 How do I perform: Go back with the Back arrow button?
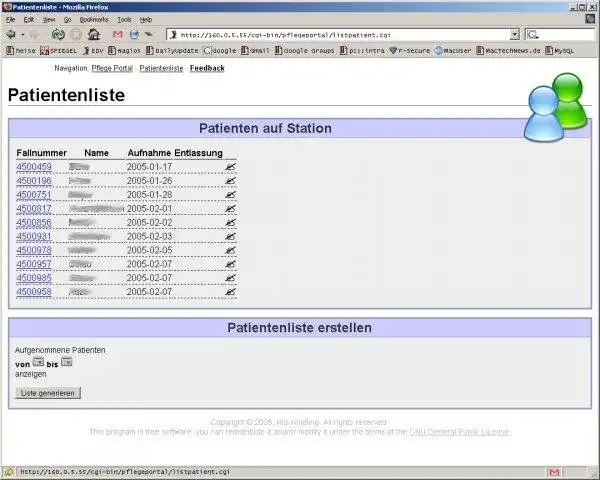coord(11,34)
